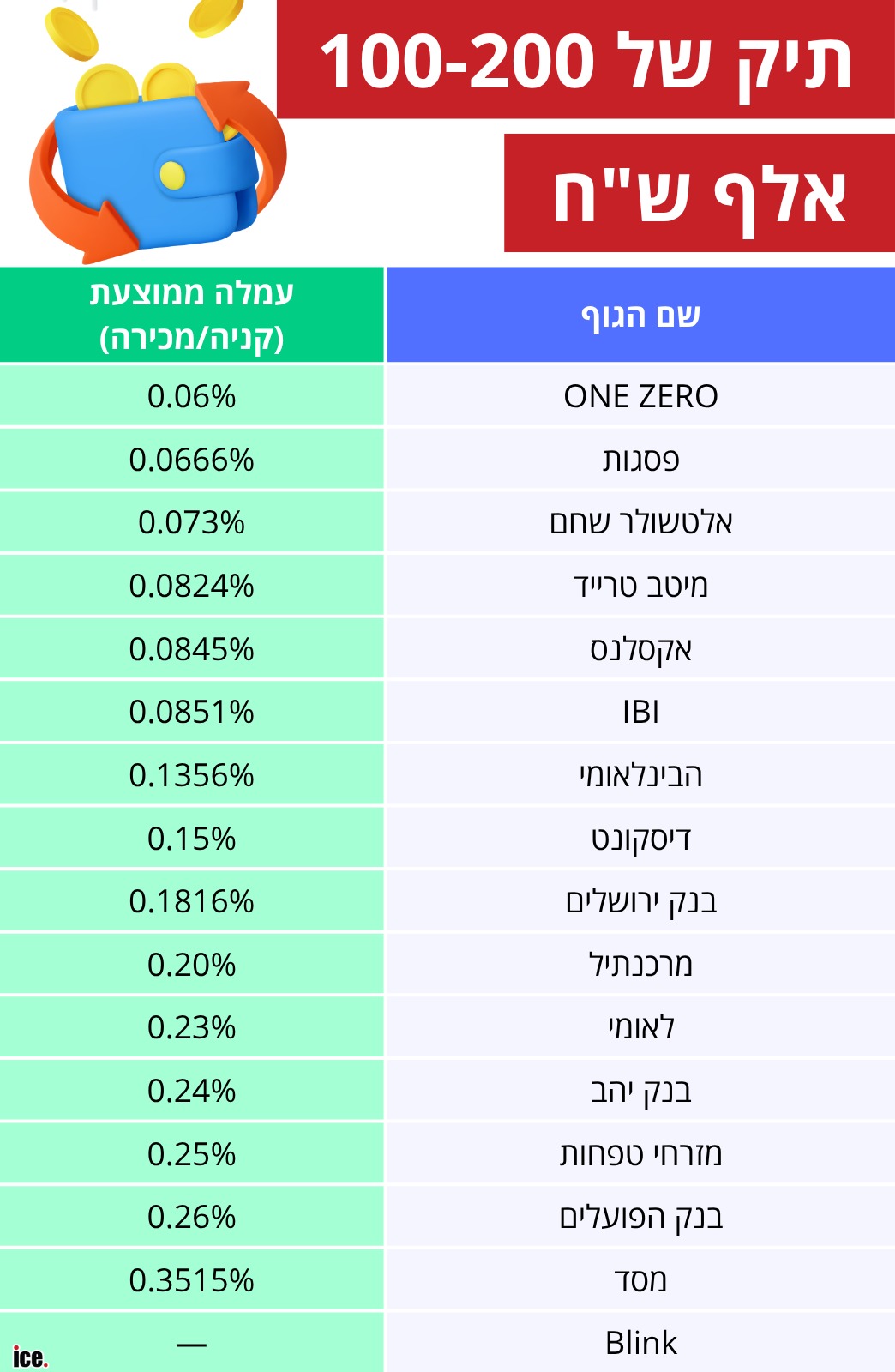Click the 0.25% commission cell

[x=191, y=1154]
